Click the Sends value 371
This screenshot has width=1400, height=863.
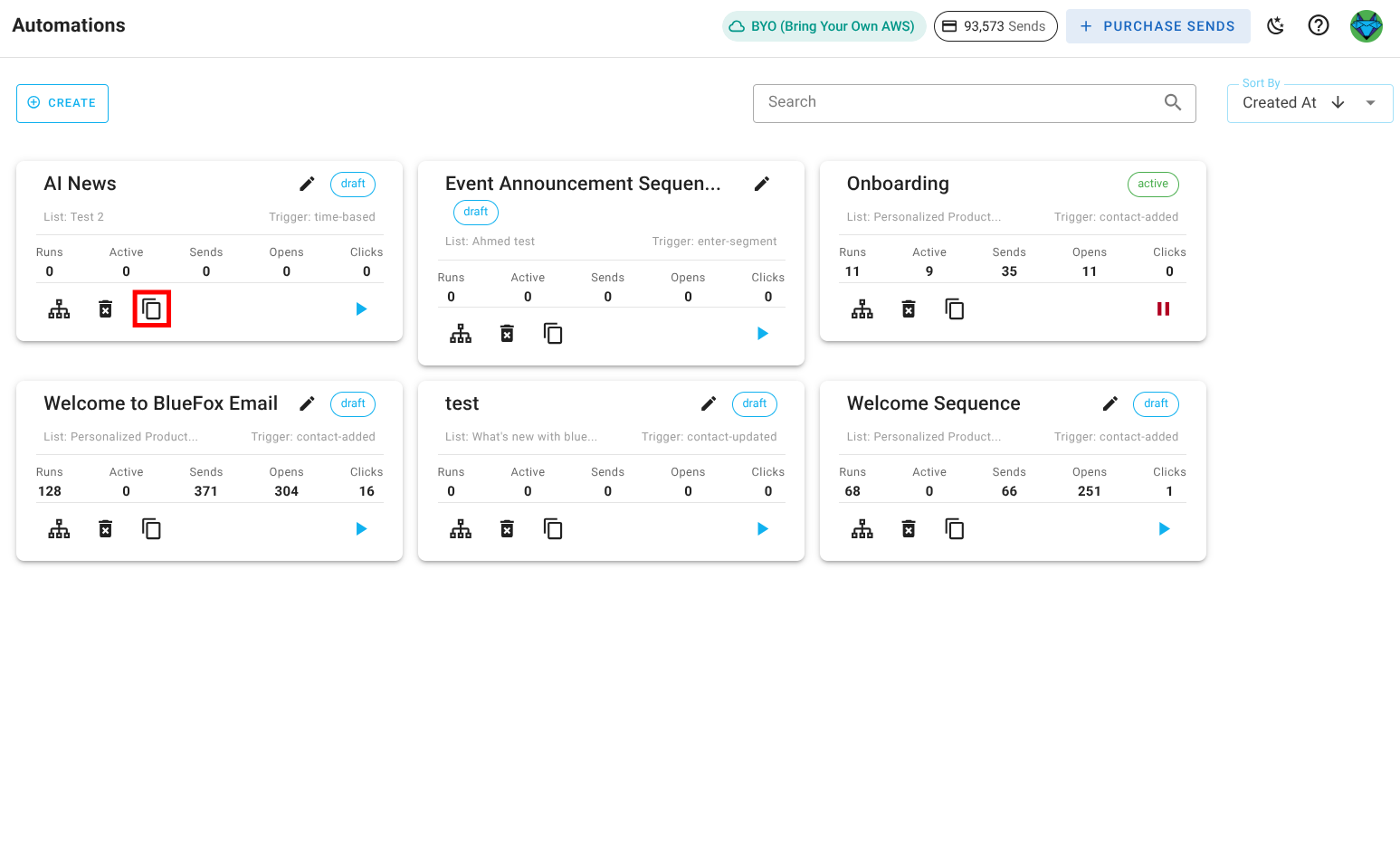(206, 491)
